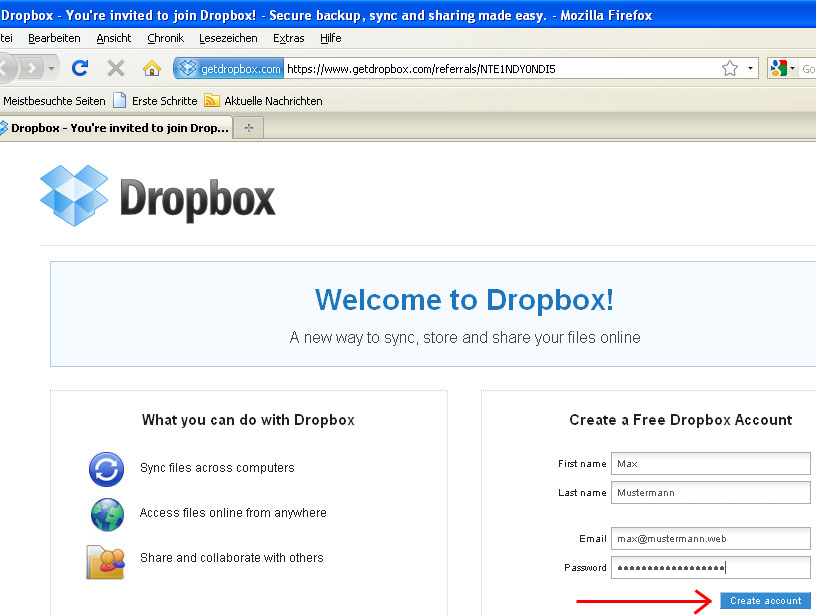Open the Google search engine selector
Viewport: 816px width, 616px height.
coord(782,68)
